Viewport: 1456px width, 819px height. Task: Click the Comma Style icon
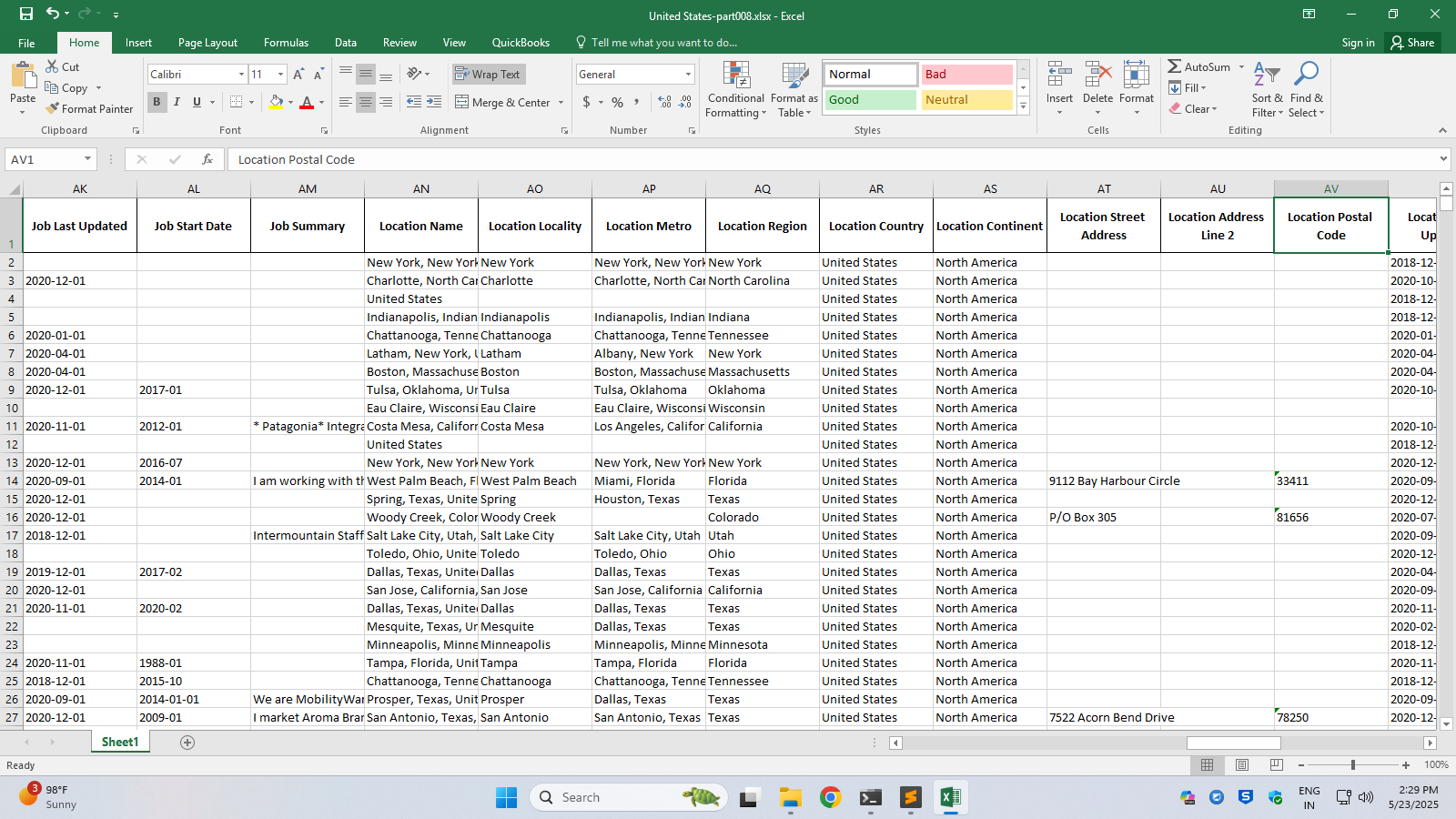[x=637, y=102]
